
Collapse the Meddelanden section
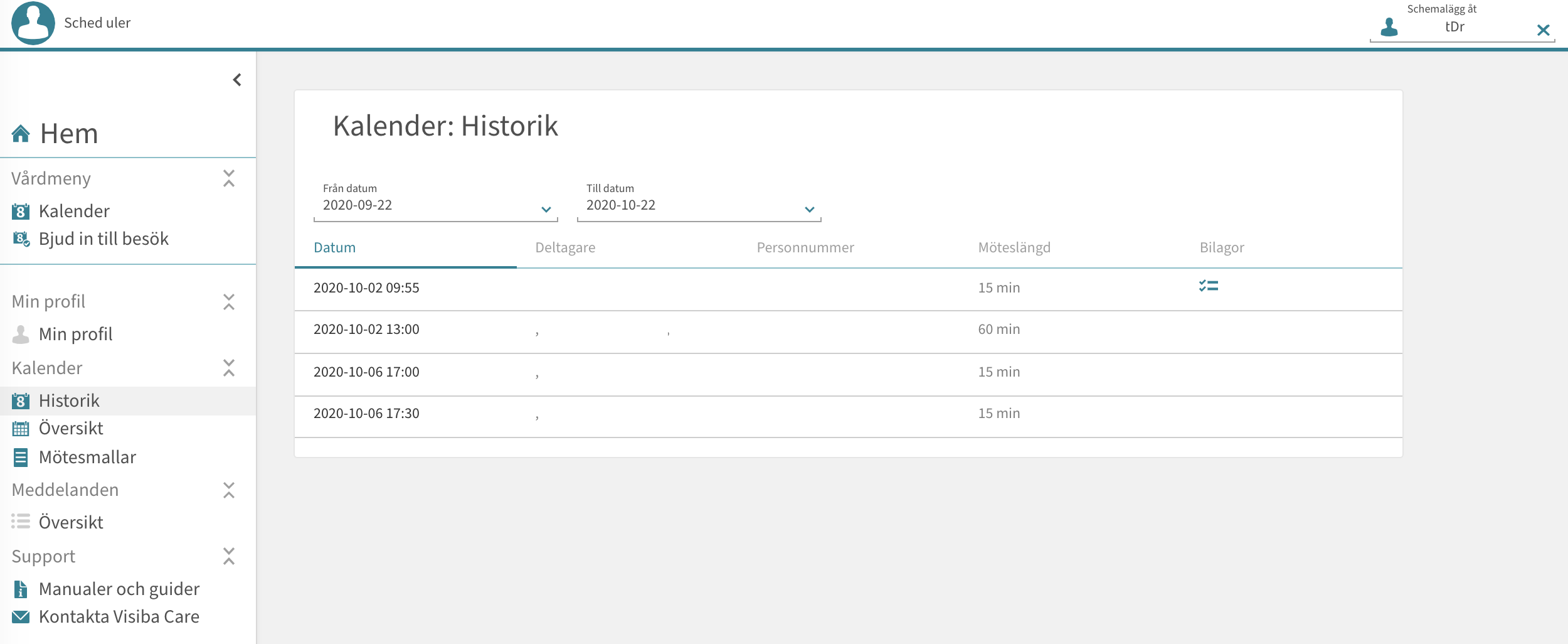(x=229, y=490)
